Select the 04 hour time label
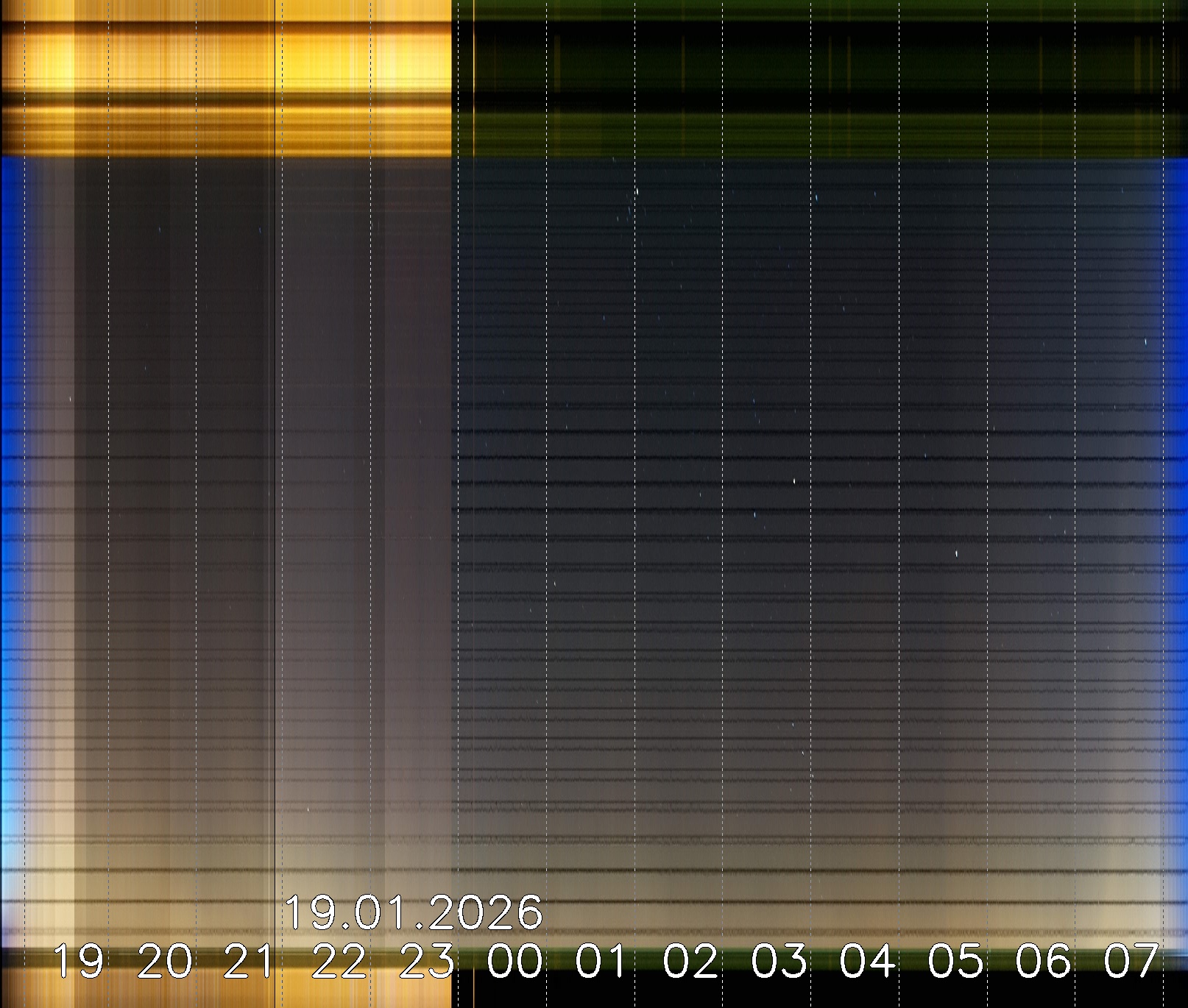 (x=867, y=961)
